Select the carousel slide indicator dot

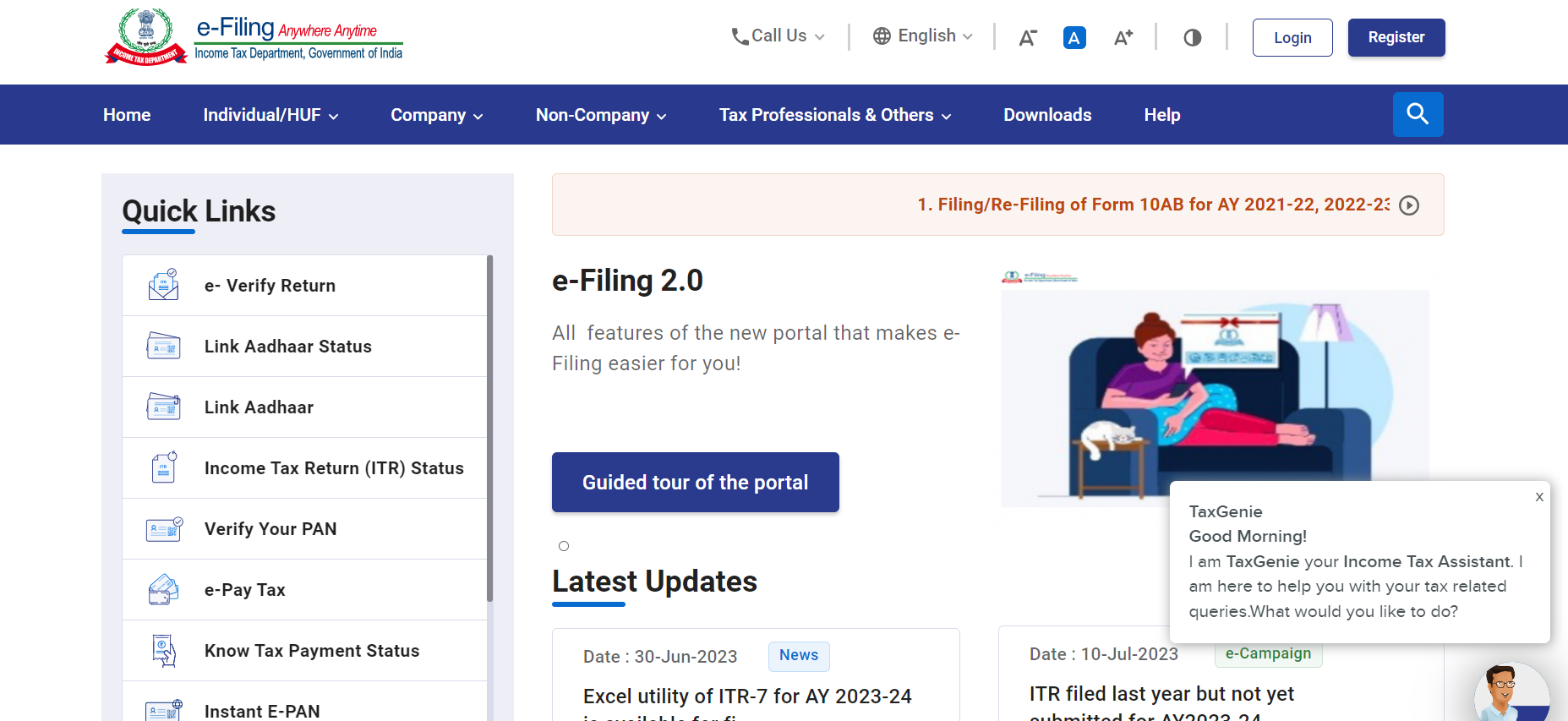tap(564, 546)
